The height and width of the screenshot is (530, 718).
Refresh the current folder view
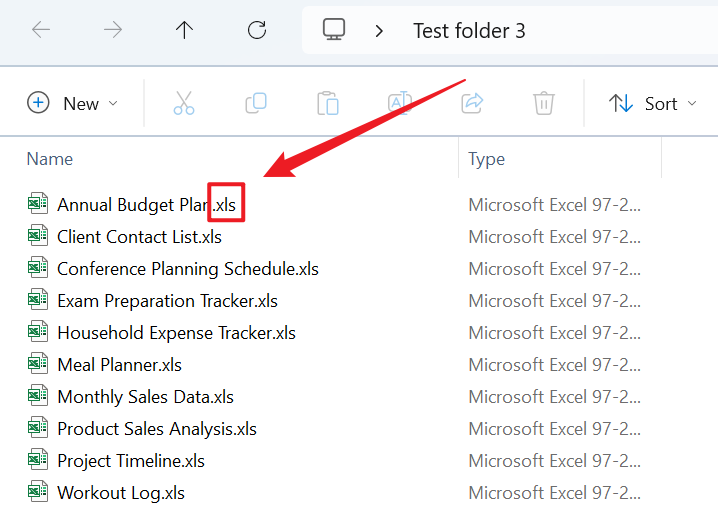257,30
